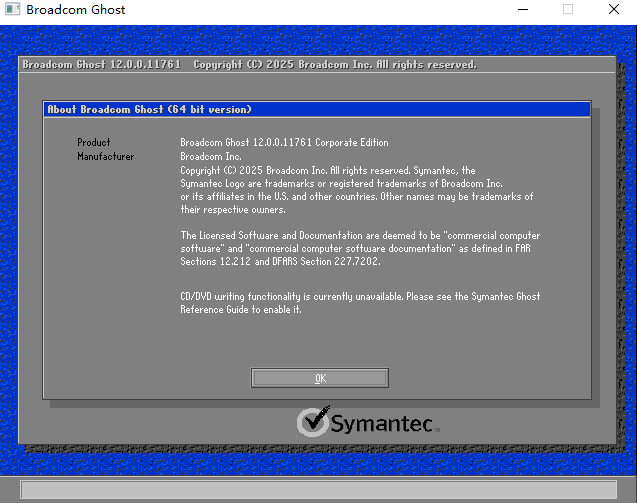Click the 'About Broadcom Ghost (64 bit version)' title bar
Screen dimensions: 637x503
point(317,109)
